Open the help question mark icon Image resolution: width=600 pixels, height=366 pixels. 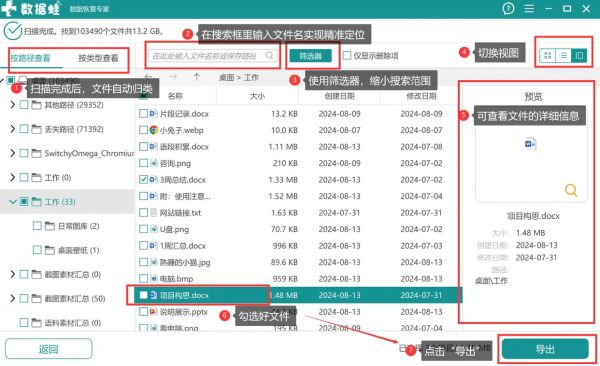coord(508,8)
